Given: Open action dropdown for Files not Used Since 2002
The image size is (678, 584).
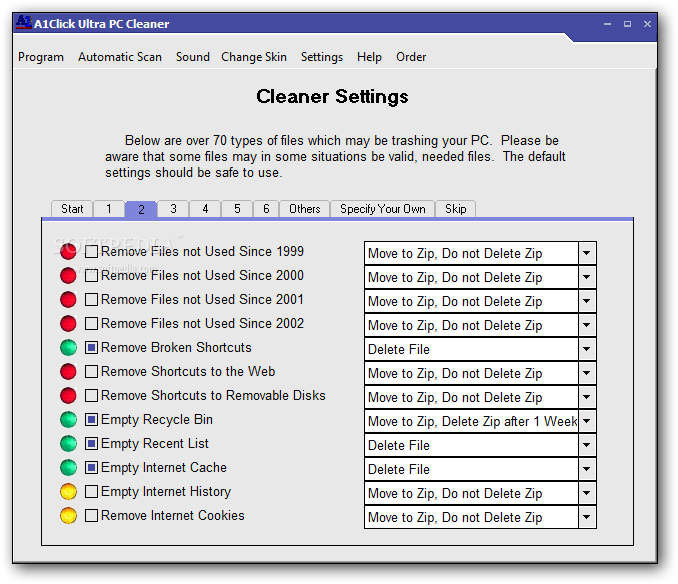Looking at the screenshot, I should (587, 325).
